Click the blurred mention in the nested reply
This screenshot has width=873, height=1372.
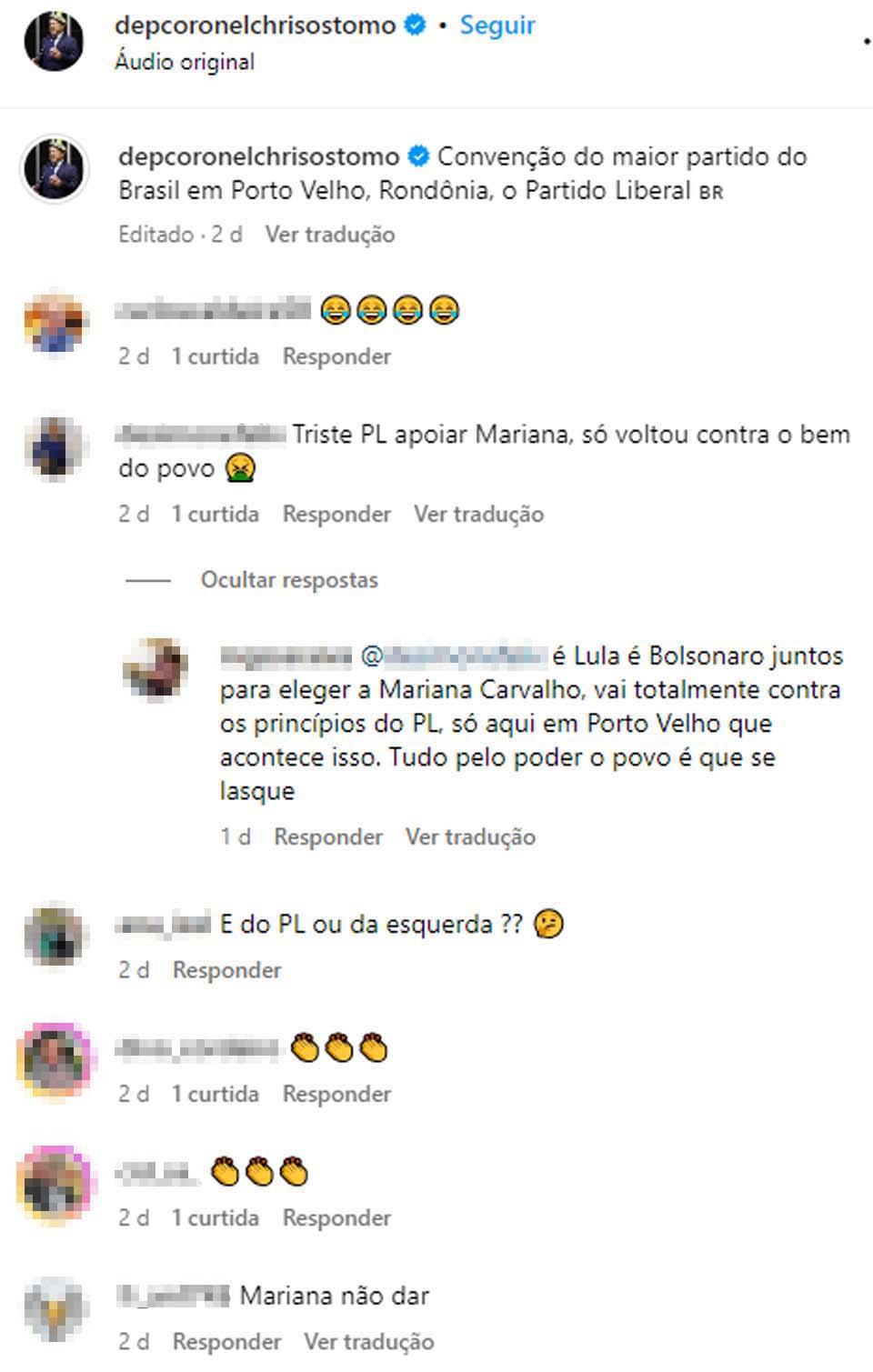[455, 656]
